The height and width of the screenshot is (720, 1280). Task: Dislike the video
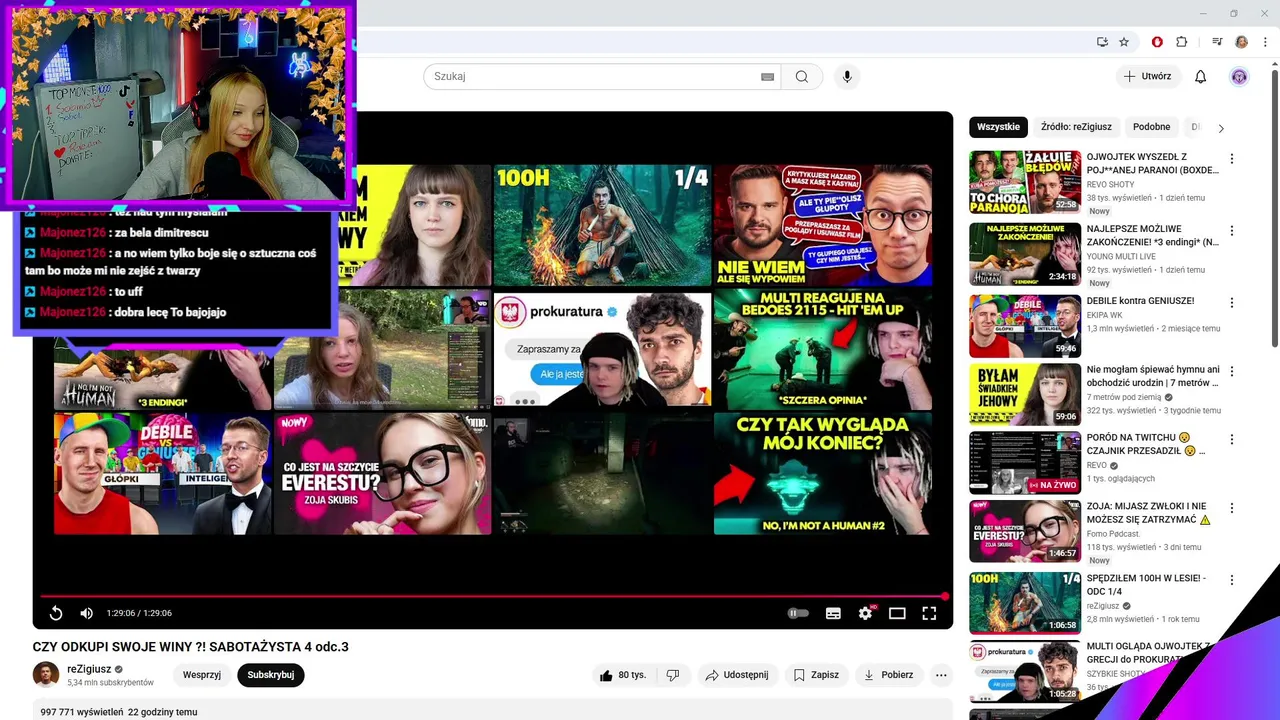672,675
